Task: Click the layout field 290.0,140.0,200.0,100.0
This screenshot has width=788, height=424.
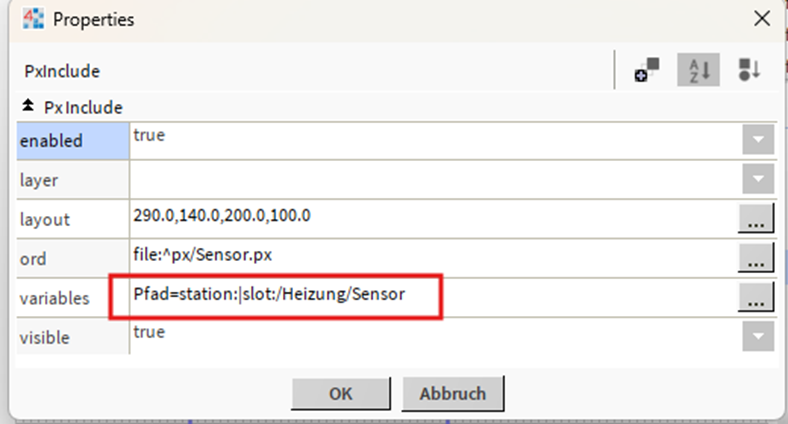Action: coord(433,219)
